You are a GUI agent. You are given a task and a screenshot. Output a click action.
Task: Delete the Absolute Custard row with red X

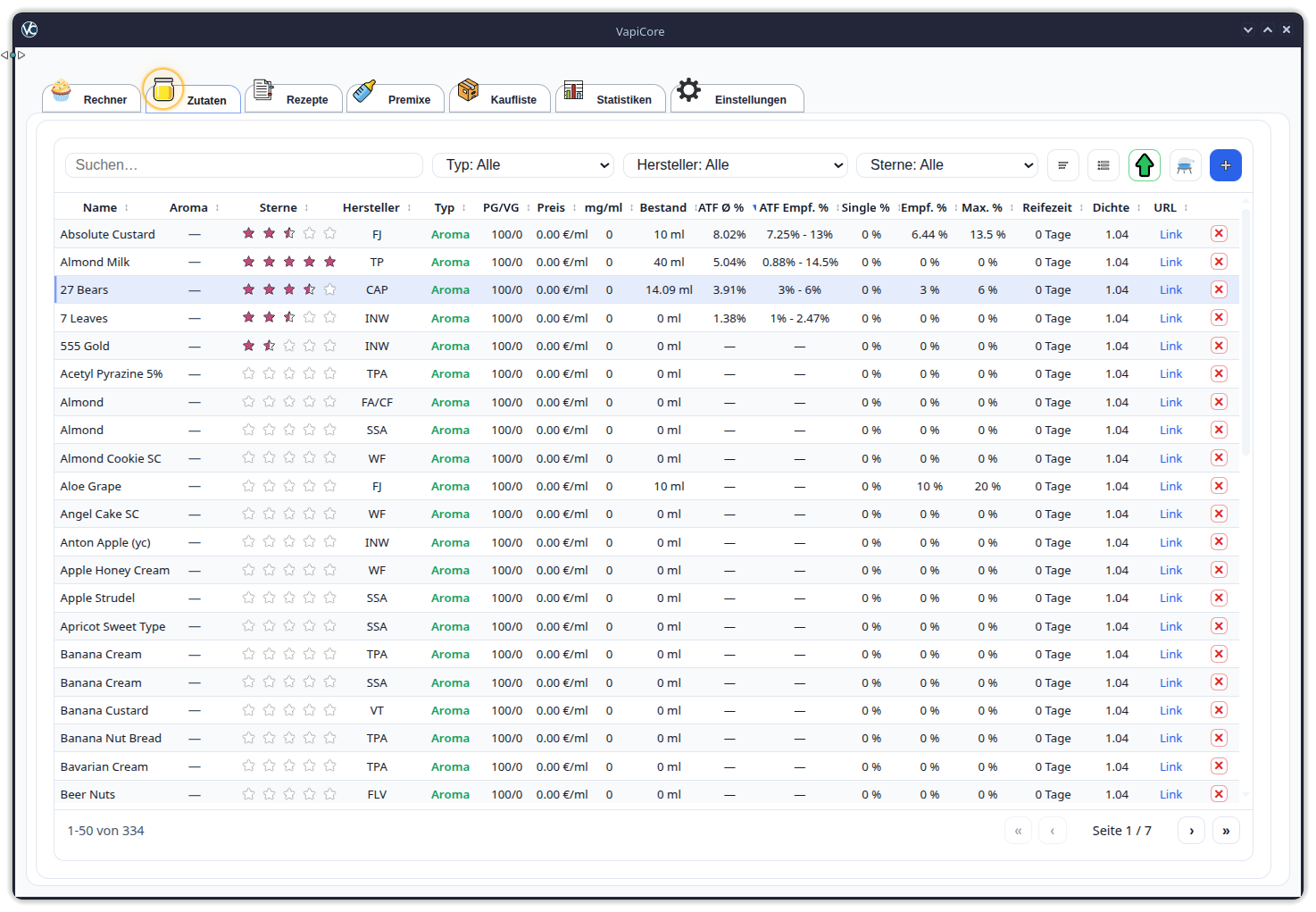[1218, 234]
